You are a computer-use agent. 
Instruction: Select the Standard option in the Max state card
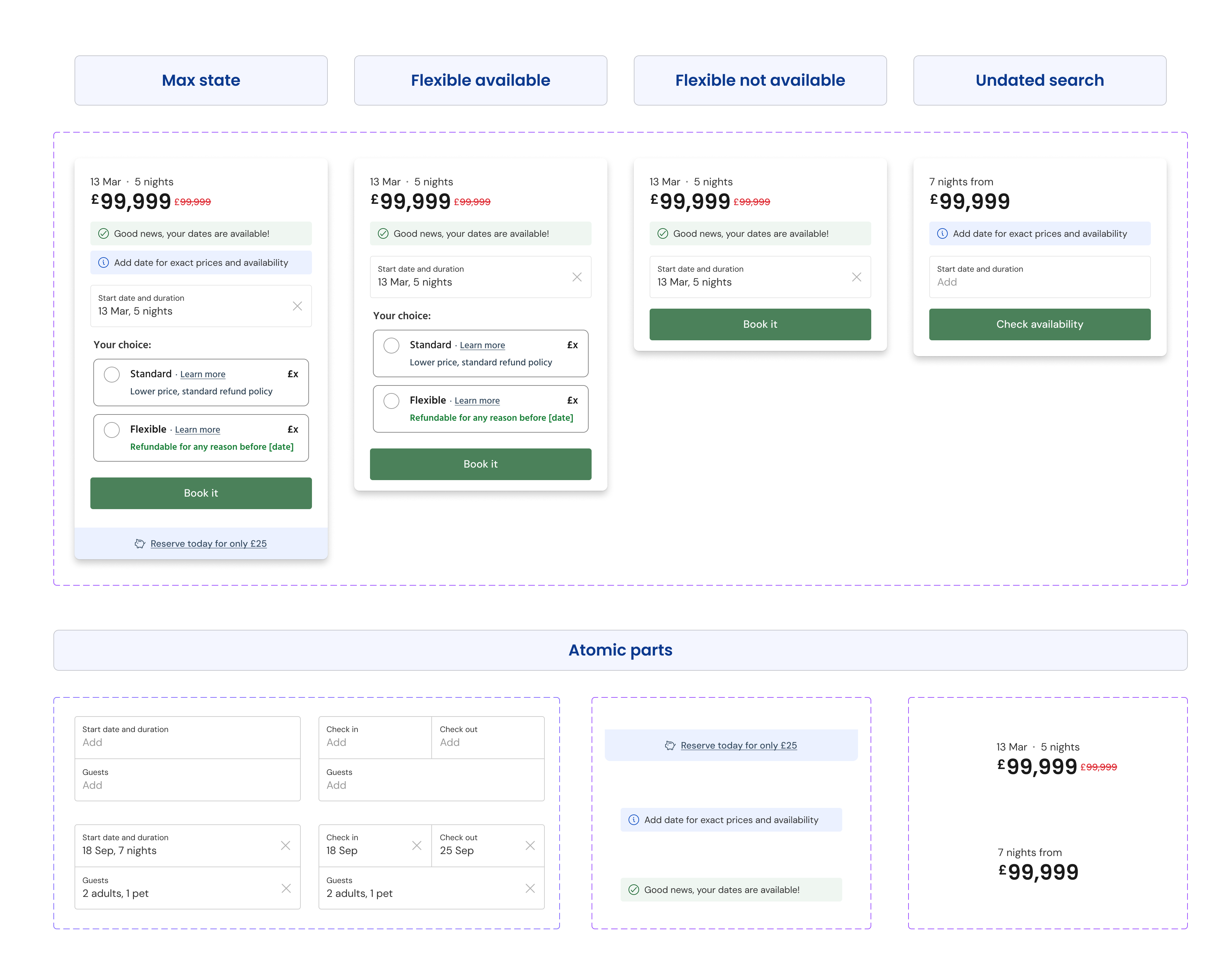click(x=112, y=374)
